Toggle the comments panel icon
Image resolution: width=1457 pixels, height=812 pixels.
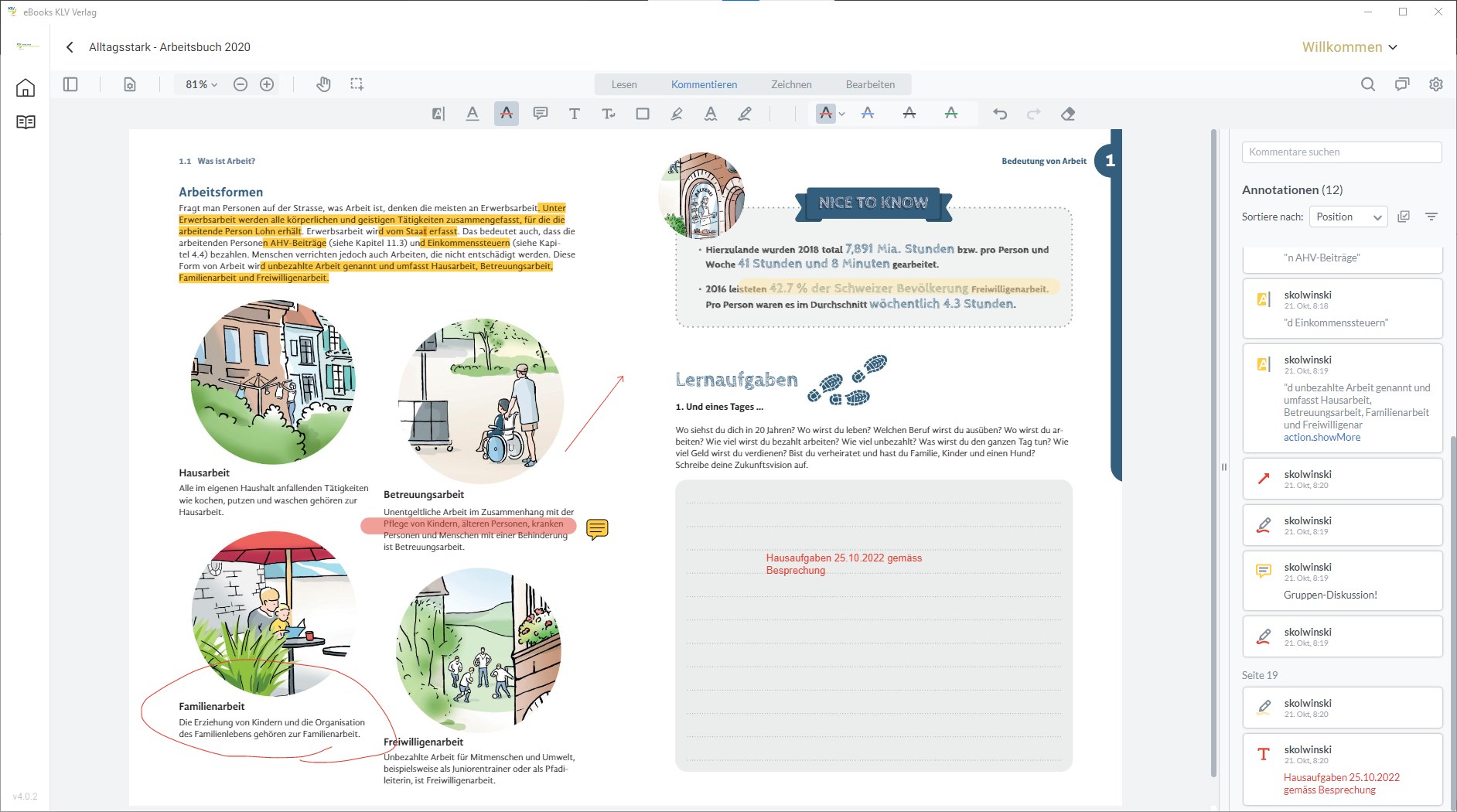1402,84
